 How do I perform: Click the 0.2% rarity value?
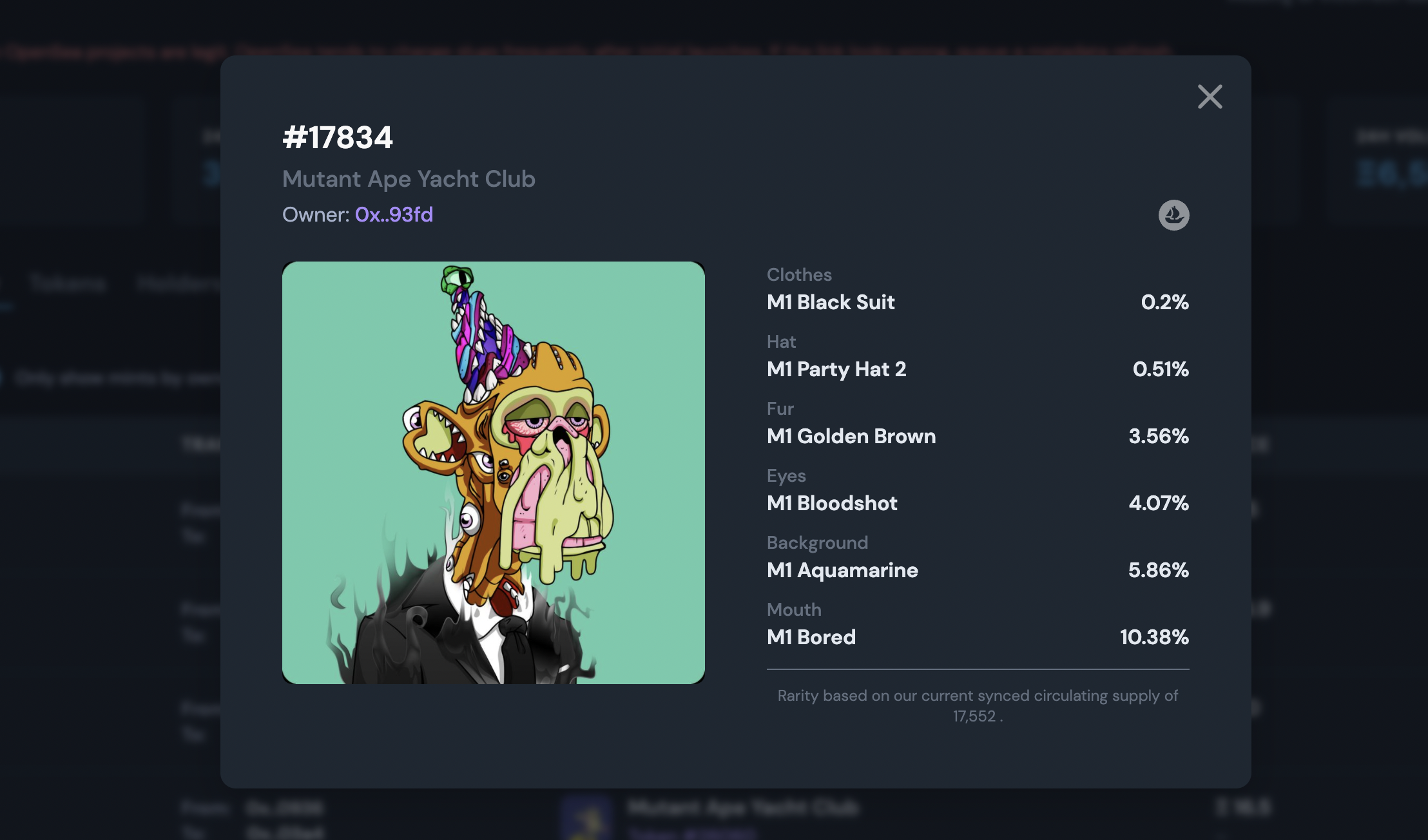click(1164, 302)
